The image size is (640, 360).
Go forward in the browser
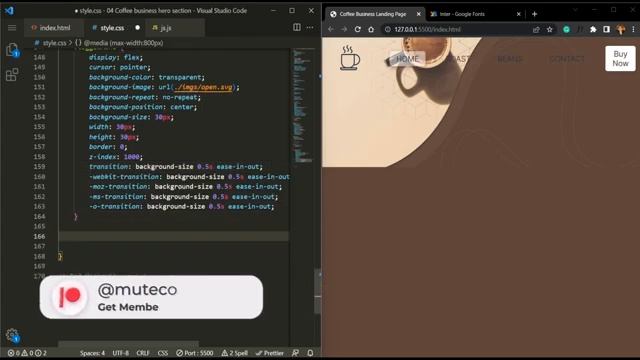pyautogui.click(x=344, y=29)
